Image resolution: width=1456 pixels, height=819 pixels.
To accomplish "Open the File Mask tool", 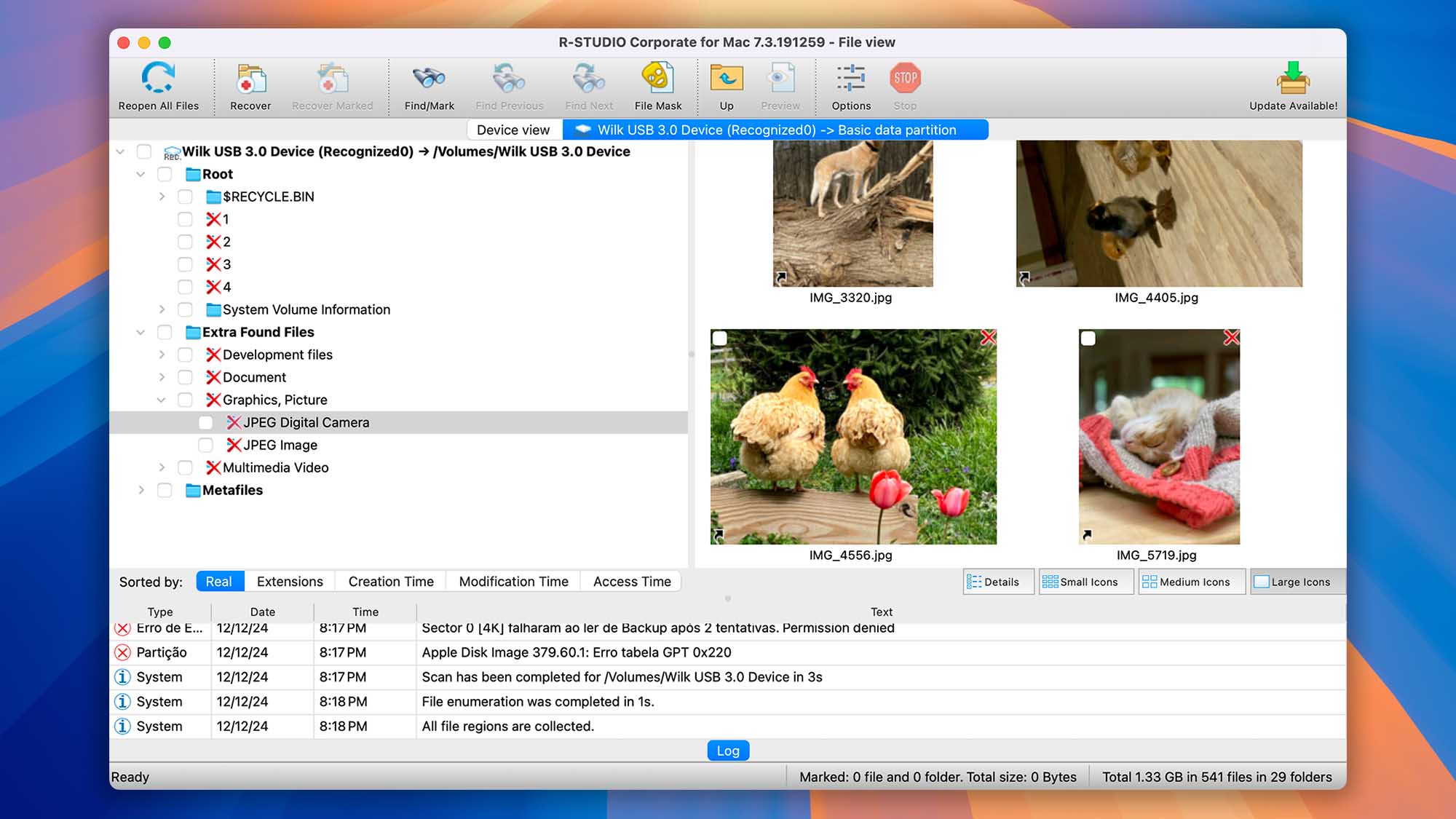I will click(657, 77).
